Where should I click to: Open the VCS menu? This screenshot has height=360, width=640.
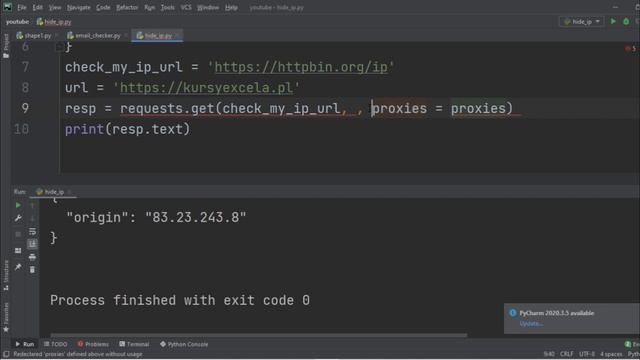pyautogui.click(x=186, y=7)
